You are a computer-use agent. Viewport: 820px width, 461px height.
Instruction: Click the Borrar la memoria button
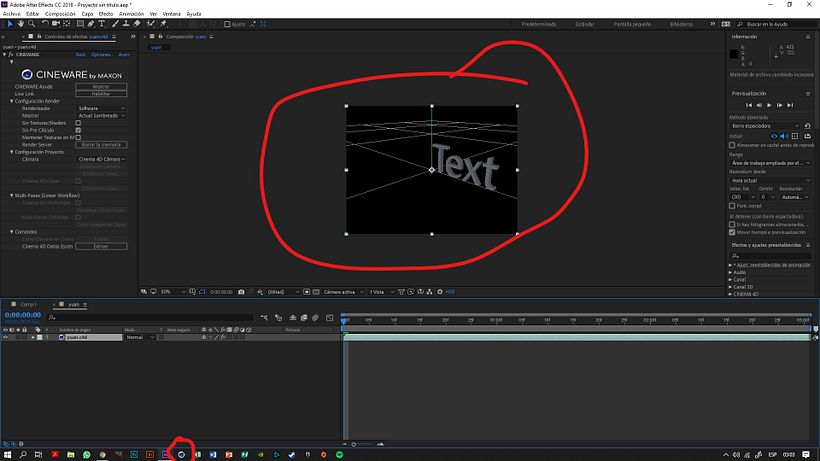[101, 145]
